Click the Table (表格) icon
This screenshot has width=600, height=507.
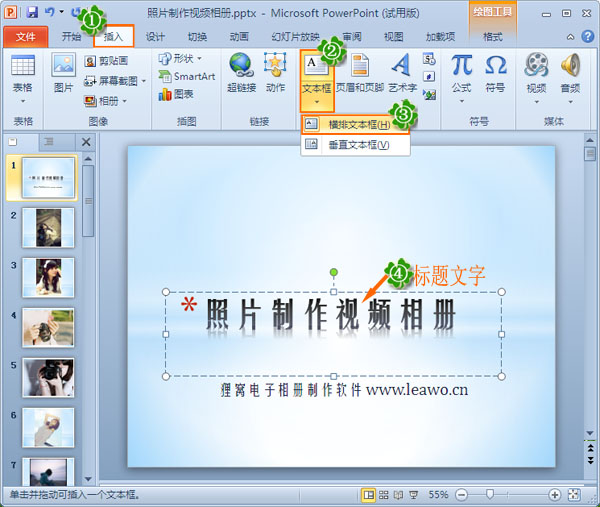[23, 65]
